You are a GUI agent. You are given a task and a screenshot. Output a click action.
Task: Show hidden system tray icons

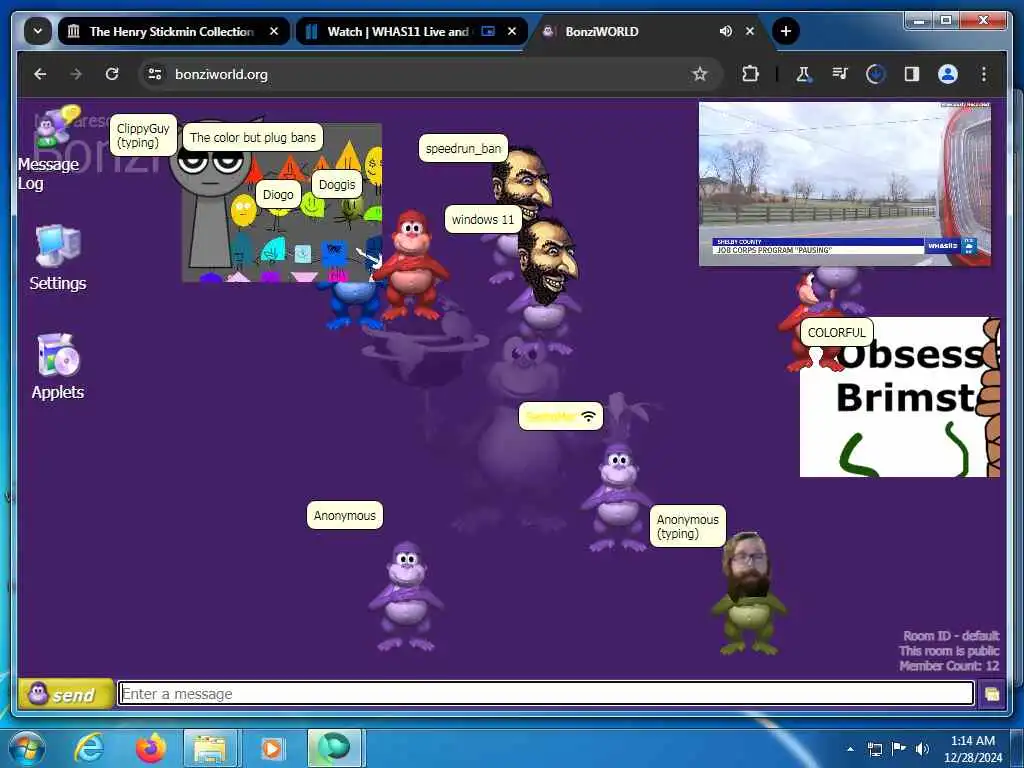point(850,749)
